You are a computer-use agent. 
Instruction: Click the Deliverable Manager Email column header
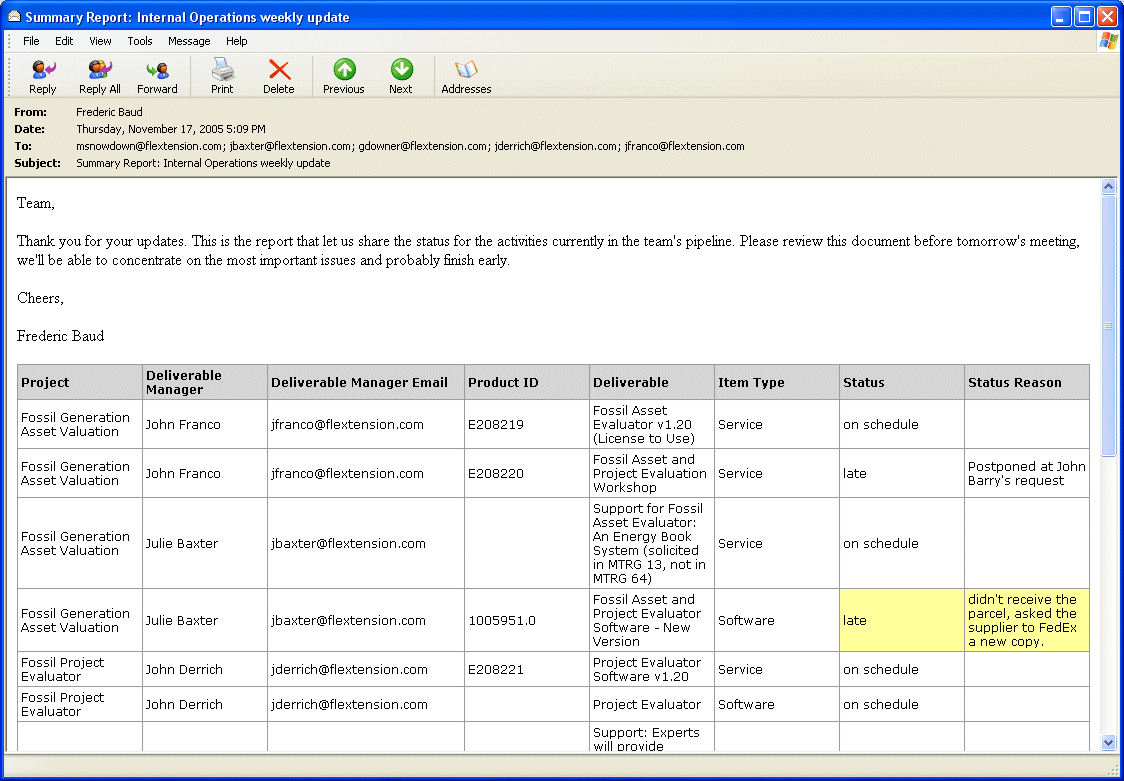click(x=366, y=383)
